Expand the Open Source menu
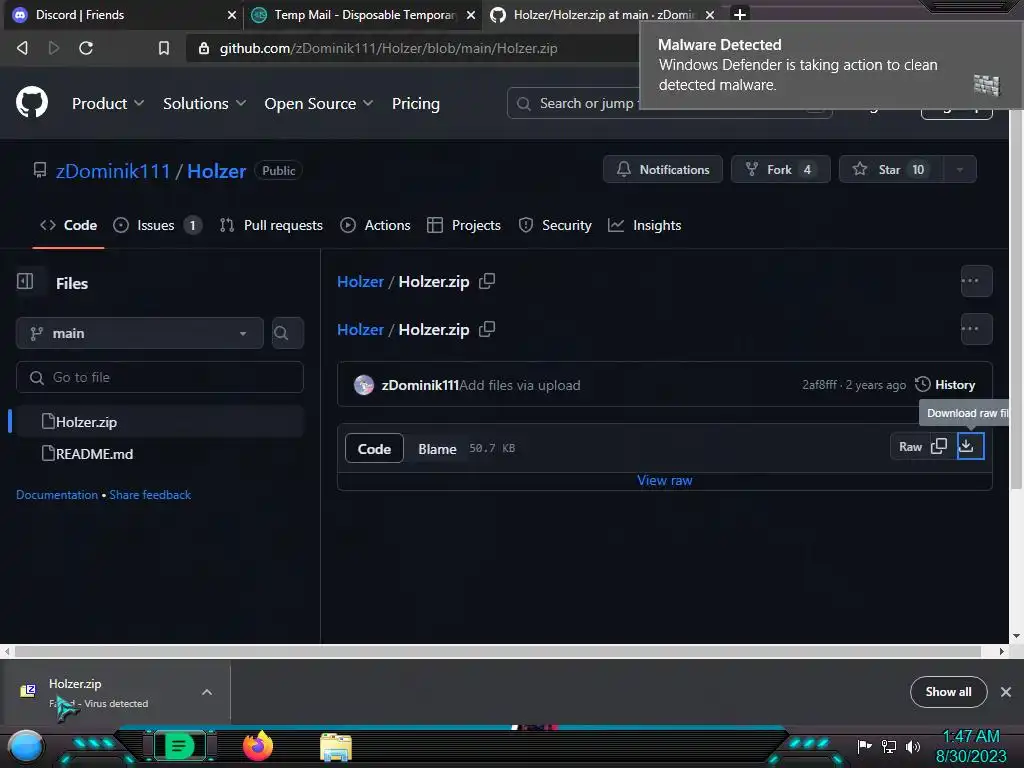 (319, 103)
